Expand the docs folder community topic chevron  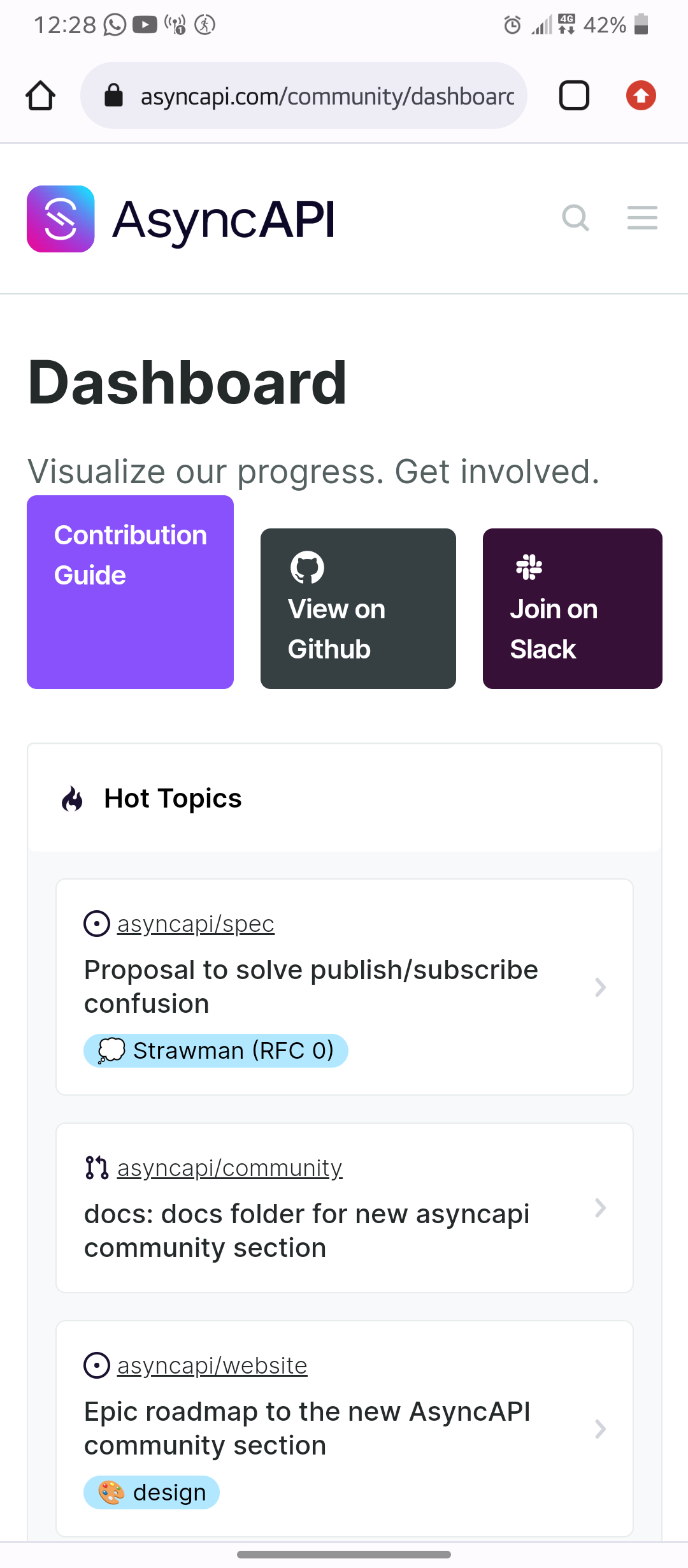(599, 1208)
